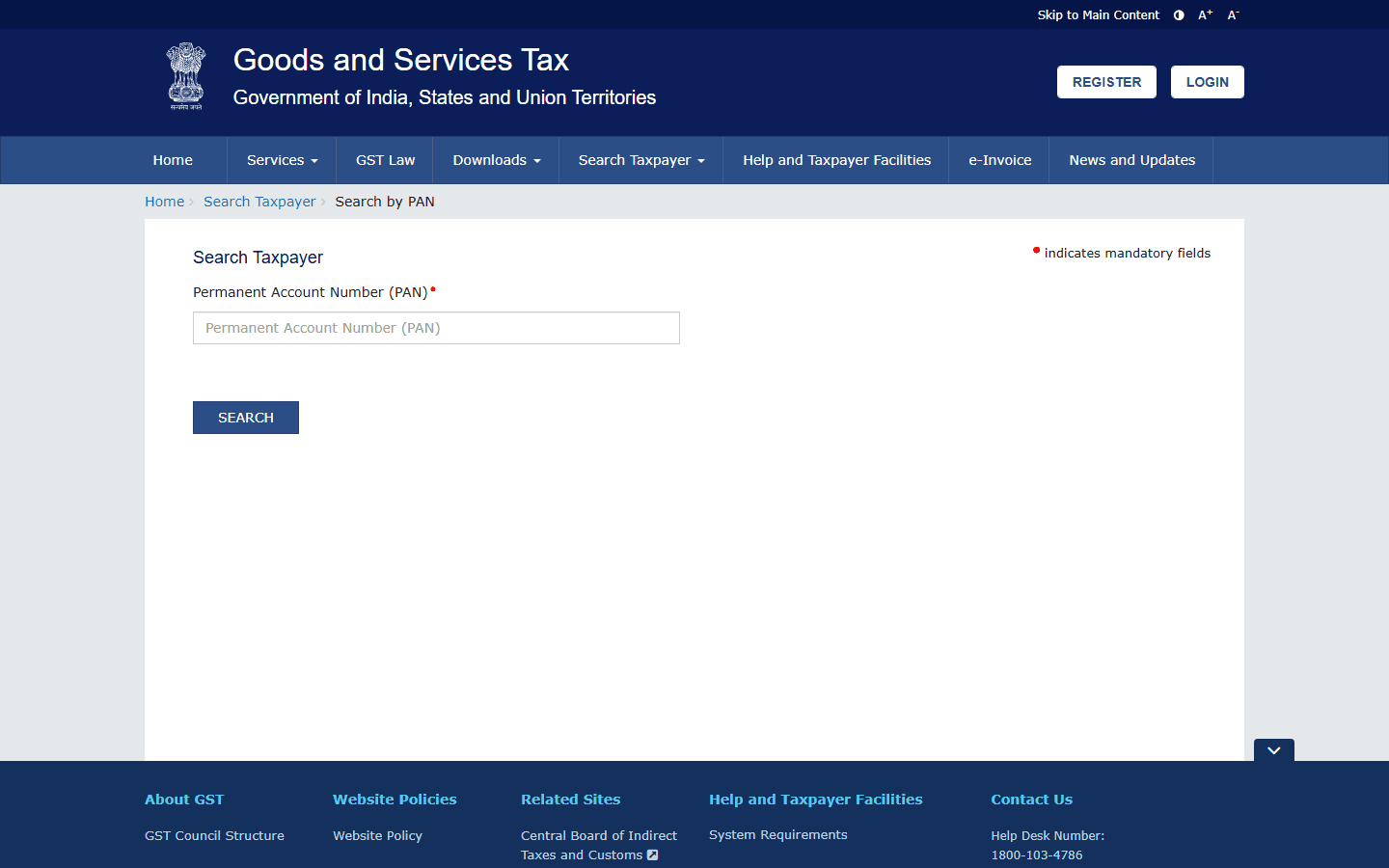
Task: Click the Search by PAN breadcrumb text
Action: [385, 202]
